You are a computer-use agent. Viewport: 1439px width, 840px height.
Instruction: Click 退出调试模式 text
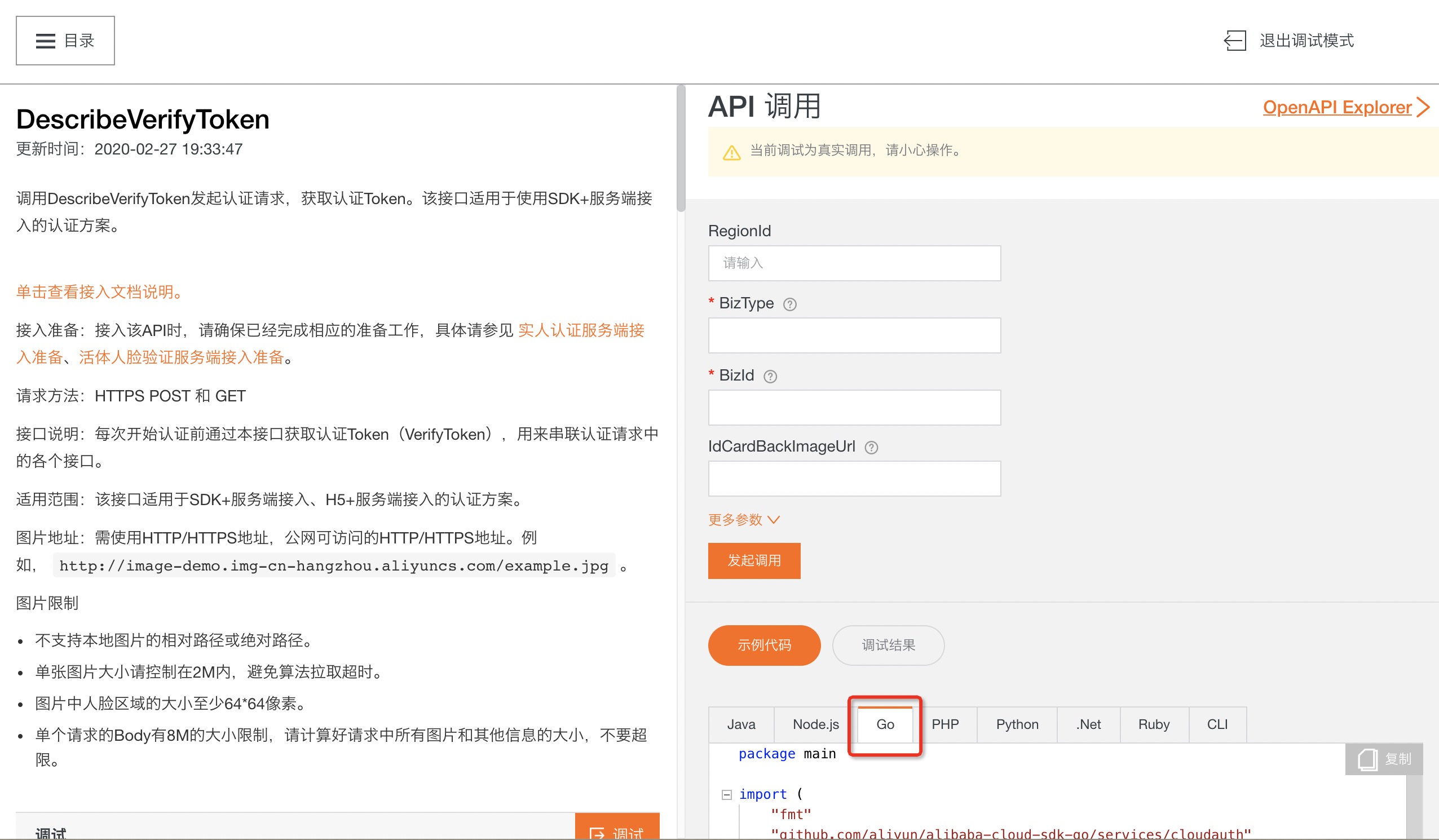pyautogui.click(x=1306, y=41)
